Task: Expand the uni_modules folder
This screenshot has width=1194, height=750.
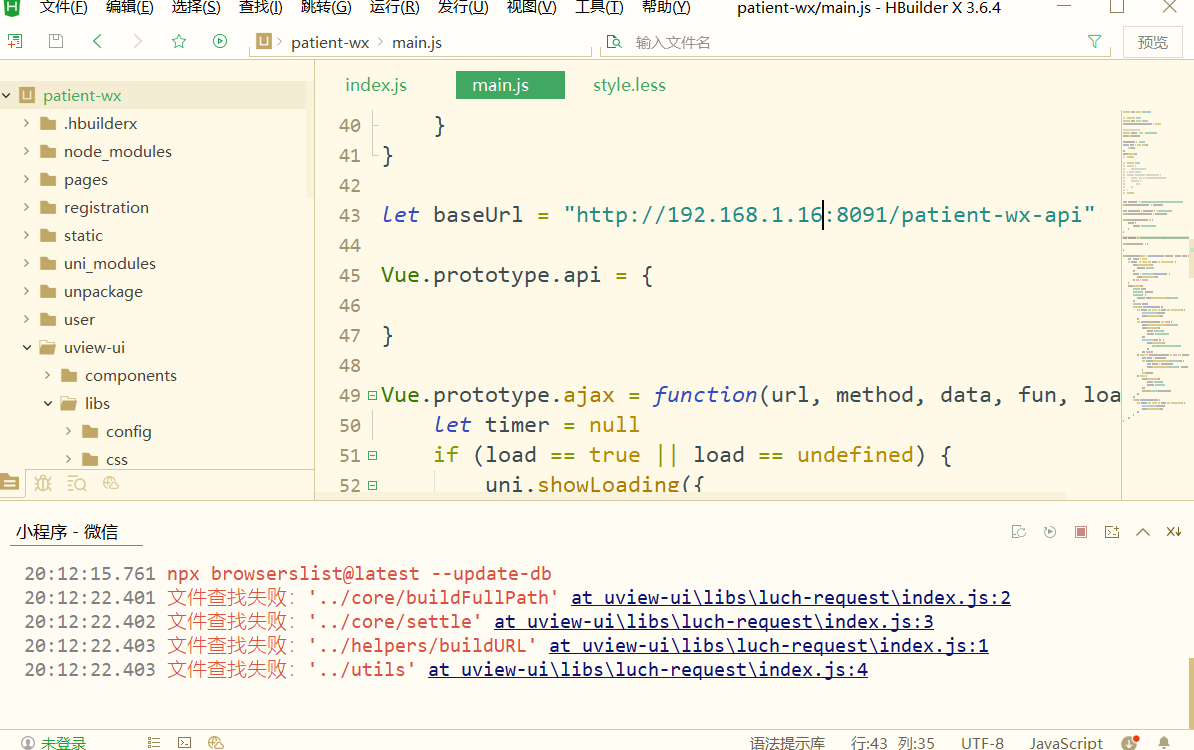Action: (27, 263)
